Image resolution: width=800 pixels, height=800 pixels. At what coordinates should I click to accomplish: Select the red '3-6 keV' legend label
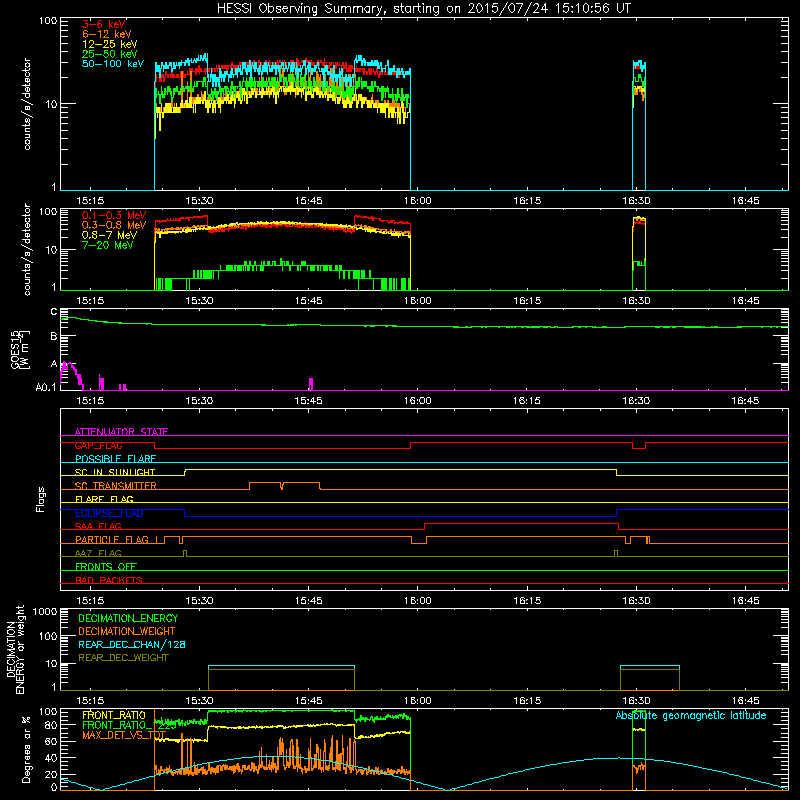[x=104, y=24]
